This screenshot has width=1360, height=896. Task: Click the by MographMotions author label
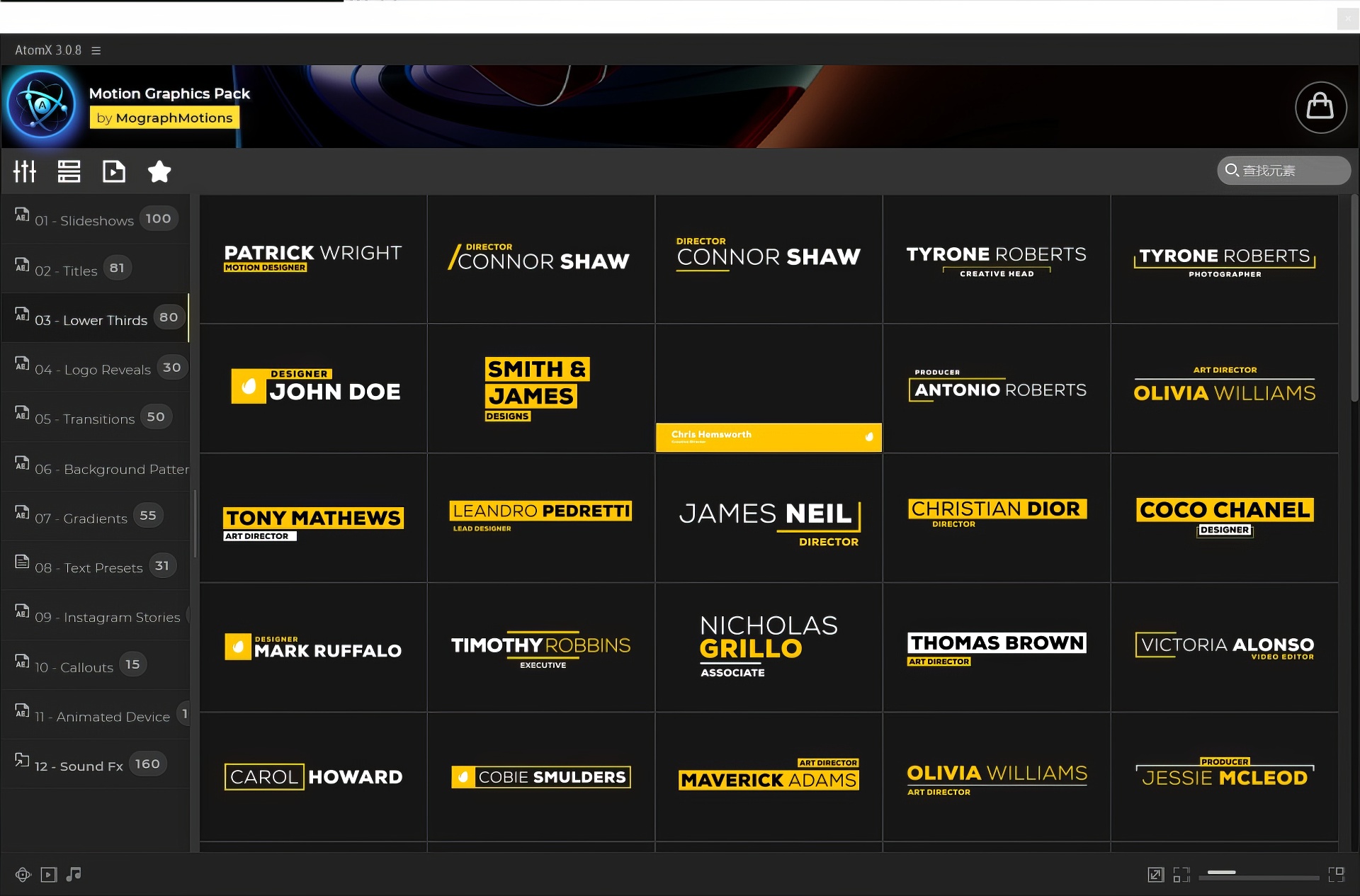coord(164,118)
